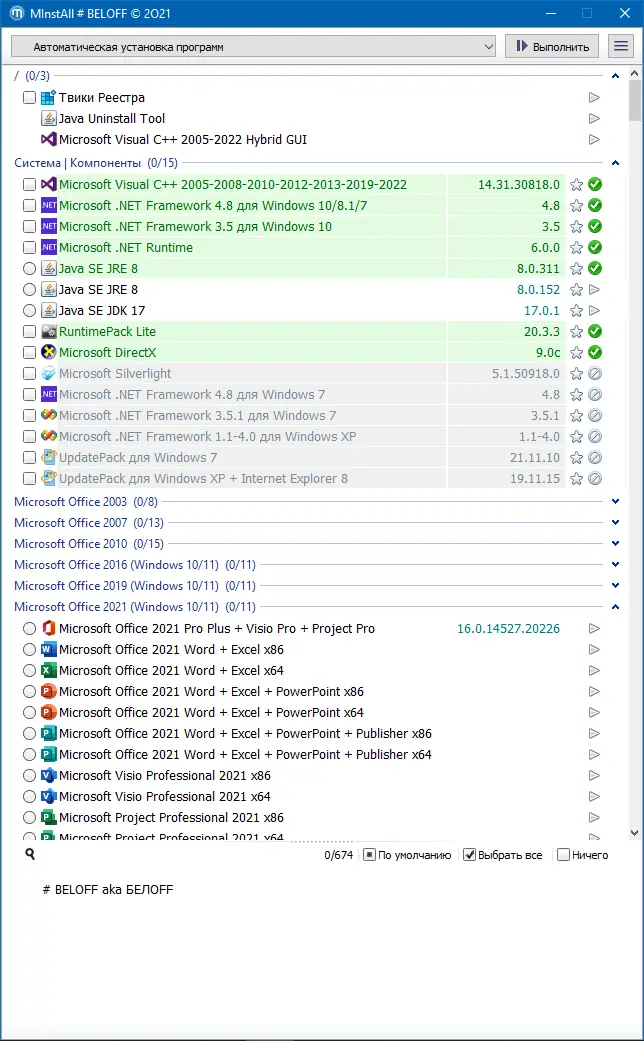Click the search magnifier icon

pyautogui.click(x=30, y=854)
